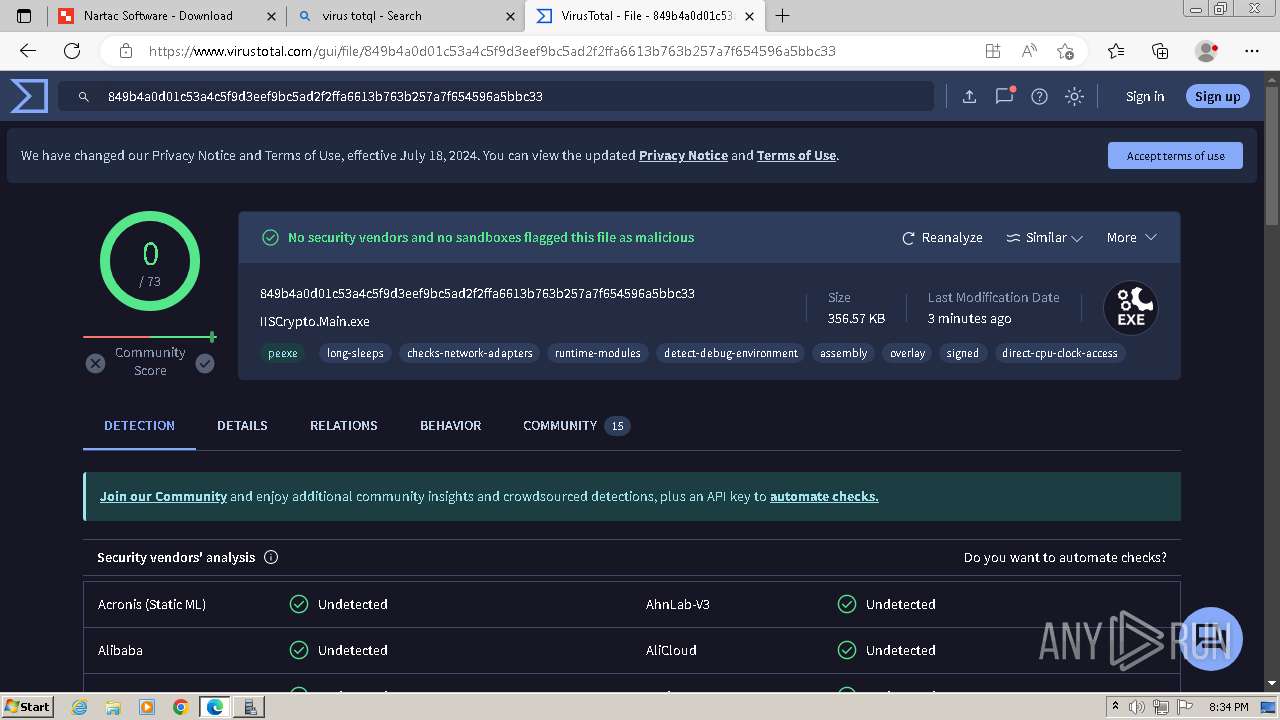Open a new browser tab
The image size is (1280, 720).
pyautogui.click(x=783, y=16)
